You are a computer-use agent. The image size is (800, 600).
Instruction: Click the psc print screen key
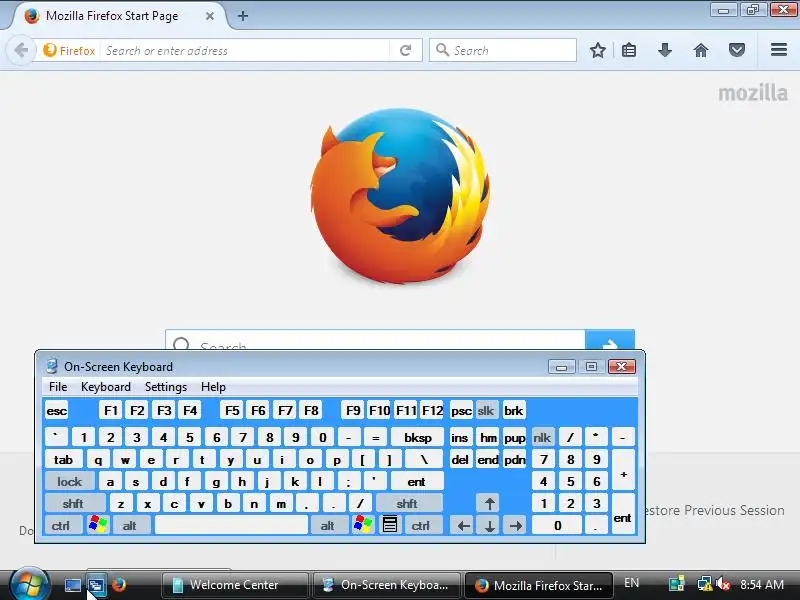tap(461, 411)
